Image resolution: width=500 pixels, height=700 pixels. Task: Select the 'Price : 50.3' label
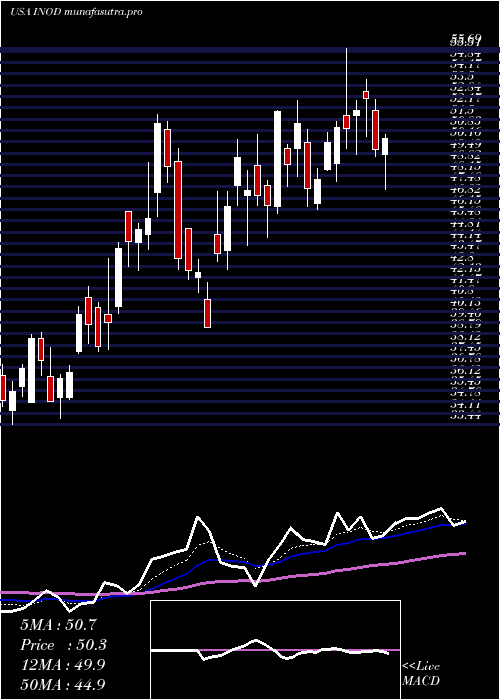pyautogui.click(x=64, y=645)
